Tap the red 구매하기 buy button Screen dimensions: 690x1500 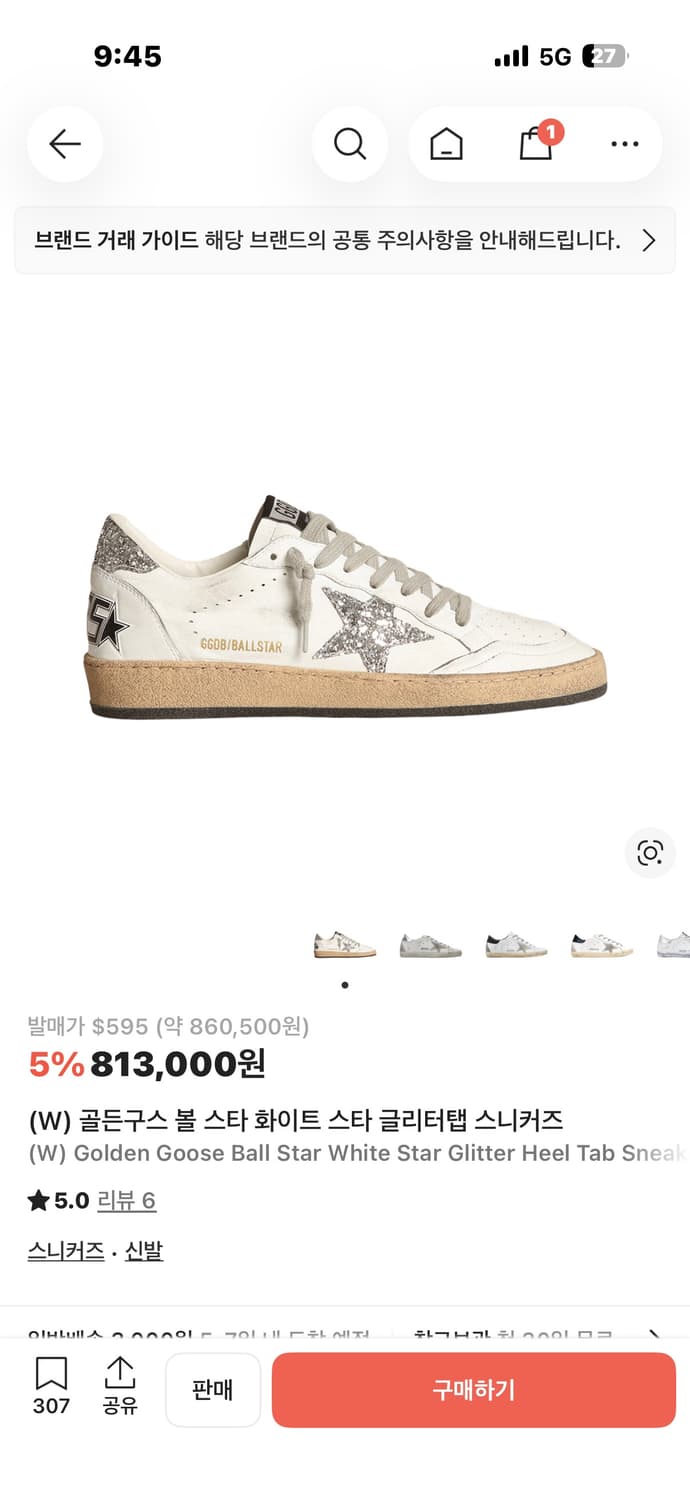474,1390
